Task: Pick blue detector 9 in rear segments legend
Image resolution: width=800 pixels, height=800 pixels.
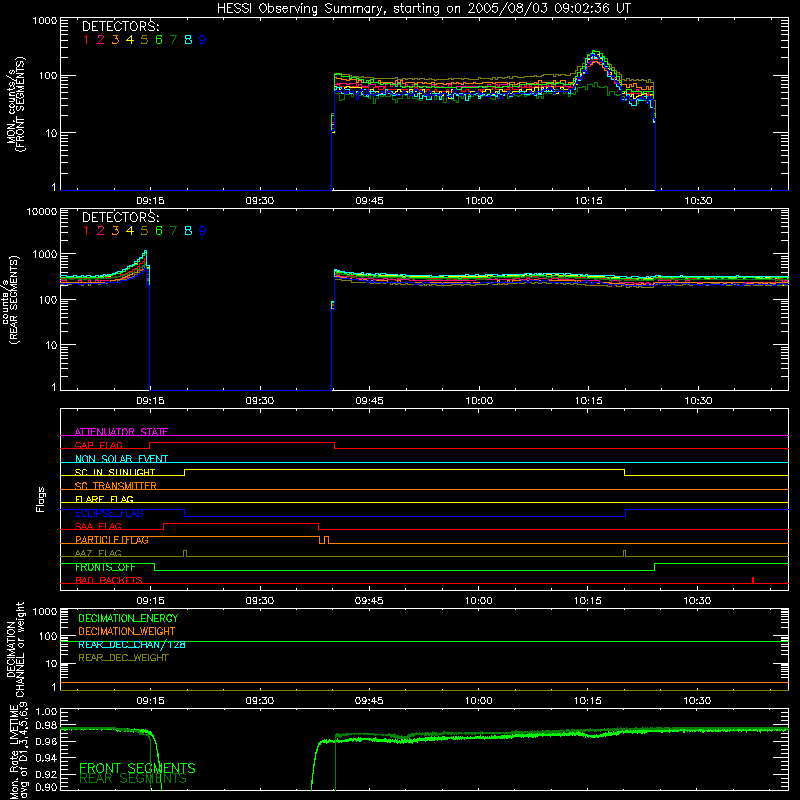Action: coord(203,231)
